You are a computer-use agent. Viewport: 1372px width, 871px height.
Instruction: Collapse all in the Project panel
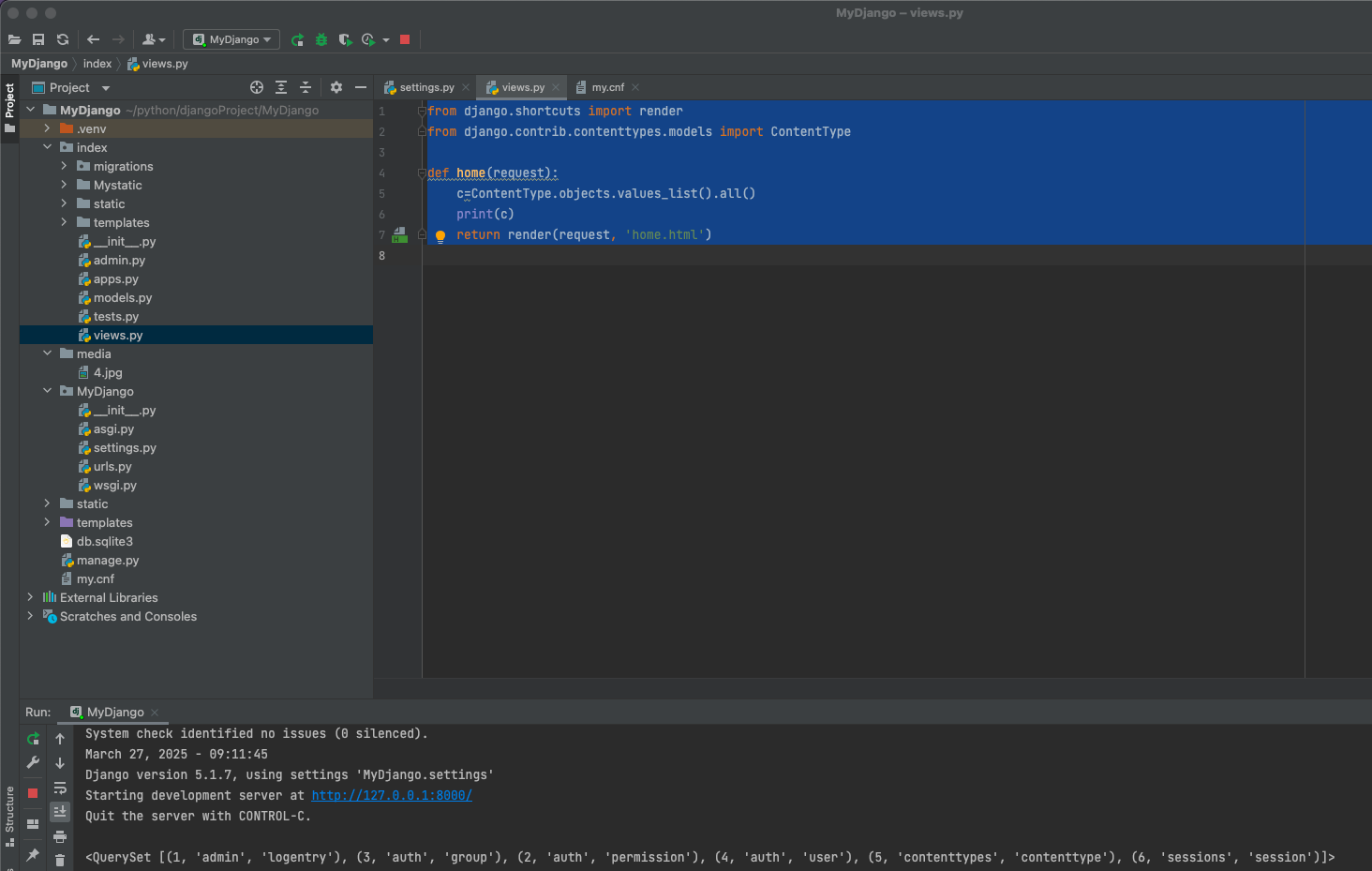pyautogui.click(x=306, y=87)
